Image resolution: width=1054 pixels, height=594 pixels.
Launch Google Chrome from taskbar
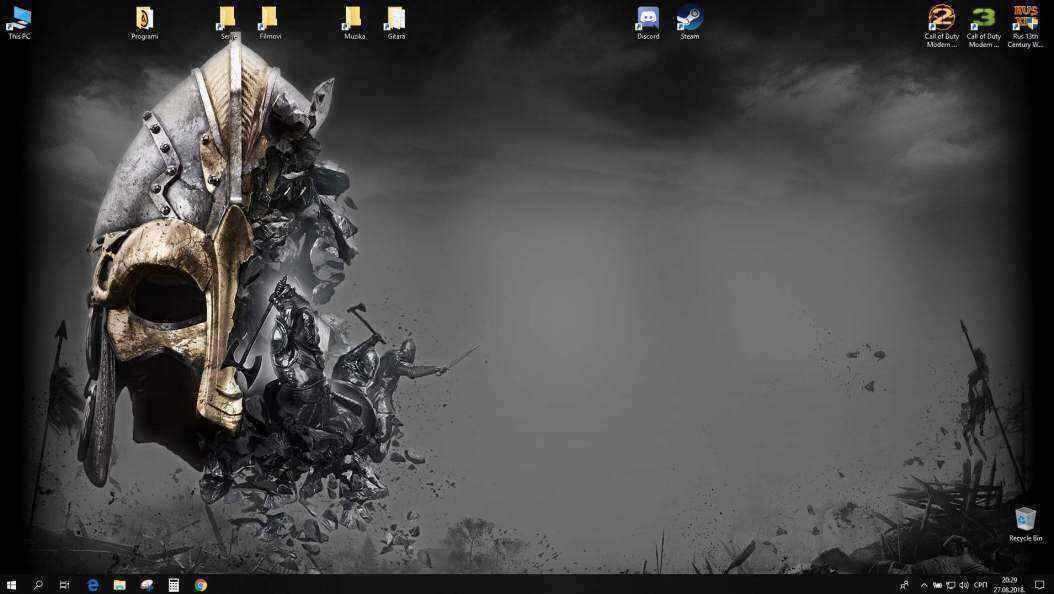coord(200,585)
